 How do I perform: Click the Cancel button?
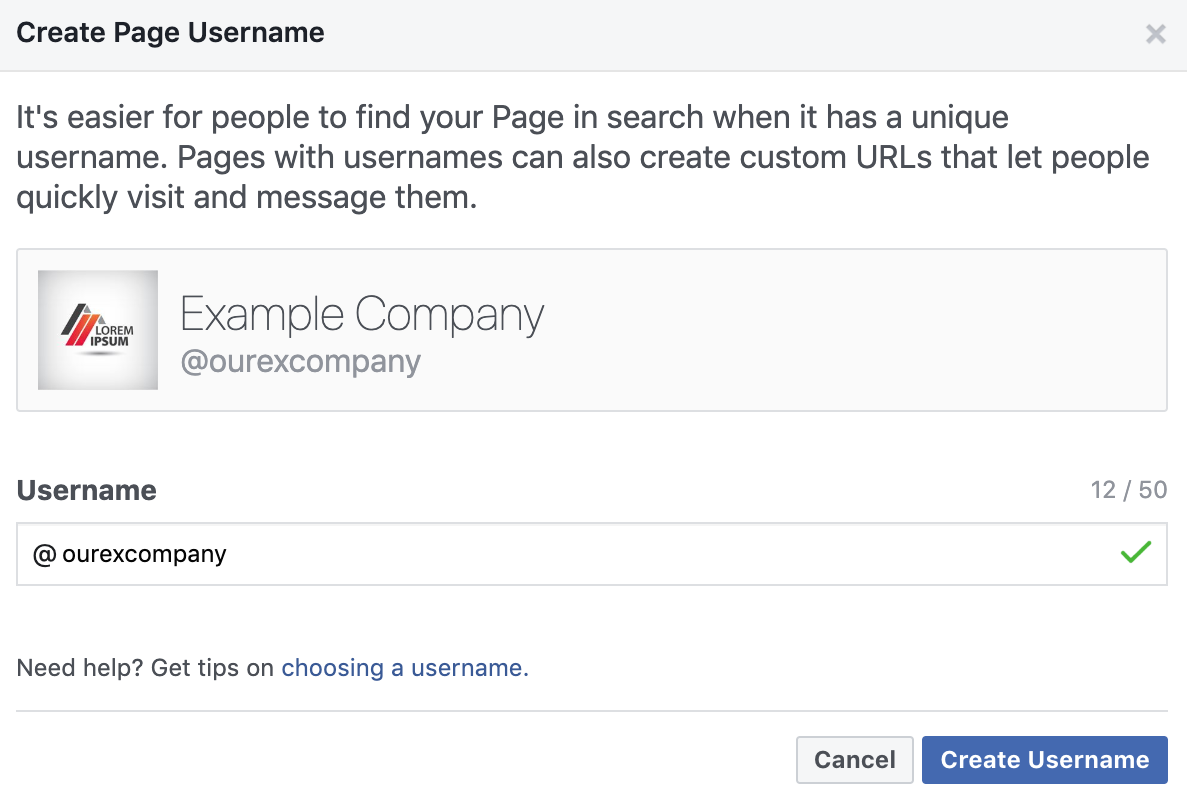(854, 759)
